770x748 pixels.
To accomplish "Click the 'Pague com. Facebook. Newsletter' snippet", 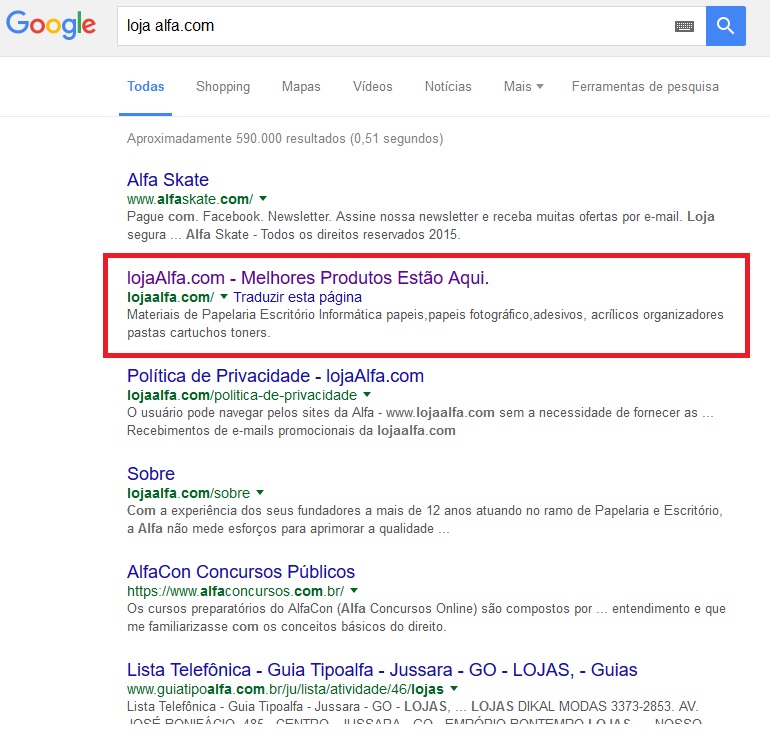I will (421, 225).
